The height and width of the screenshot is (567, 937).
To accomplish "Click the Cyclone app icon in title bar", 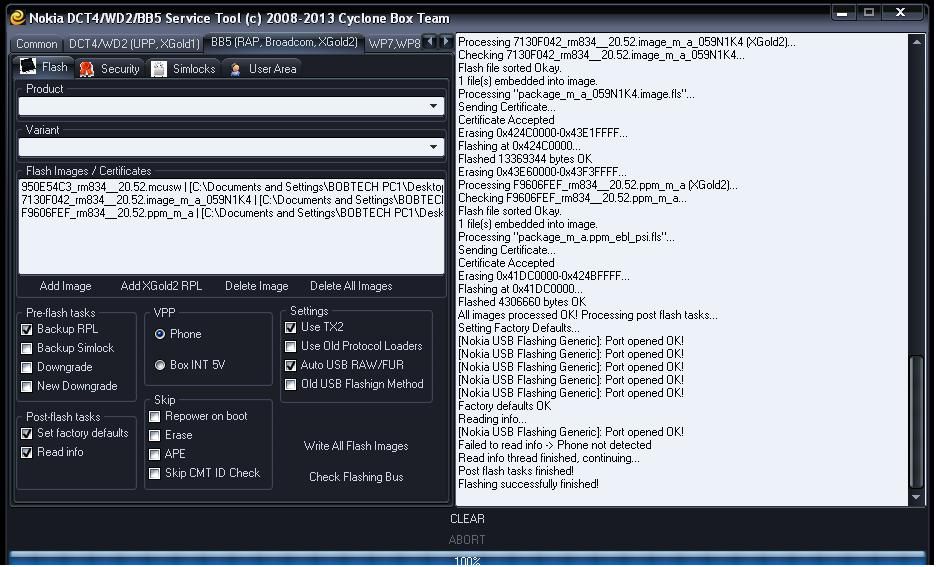I will coord(16,17).
